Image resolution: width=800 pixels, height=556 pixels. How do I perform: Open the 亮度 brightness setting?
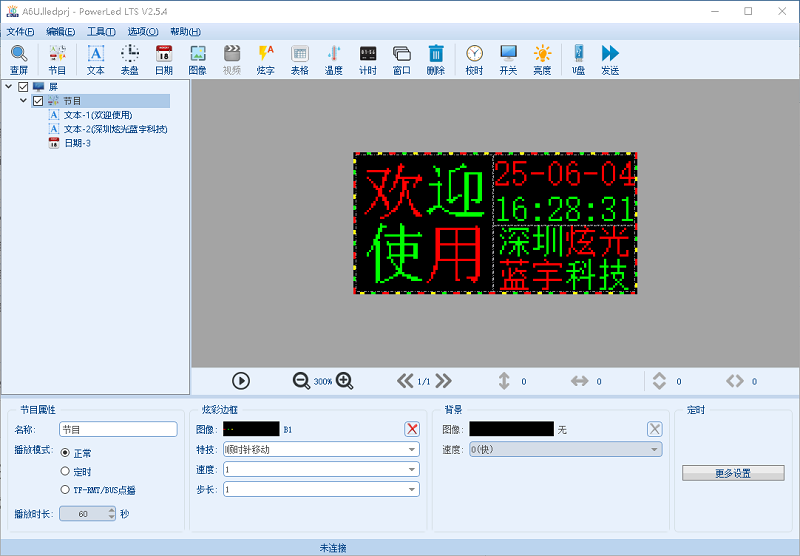pyautogui.click(x=541, y=59)
